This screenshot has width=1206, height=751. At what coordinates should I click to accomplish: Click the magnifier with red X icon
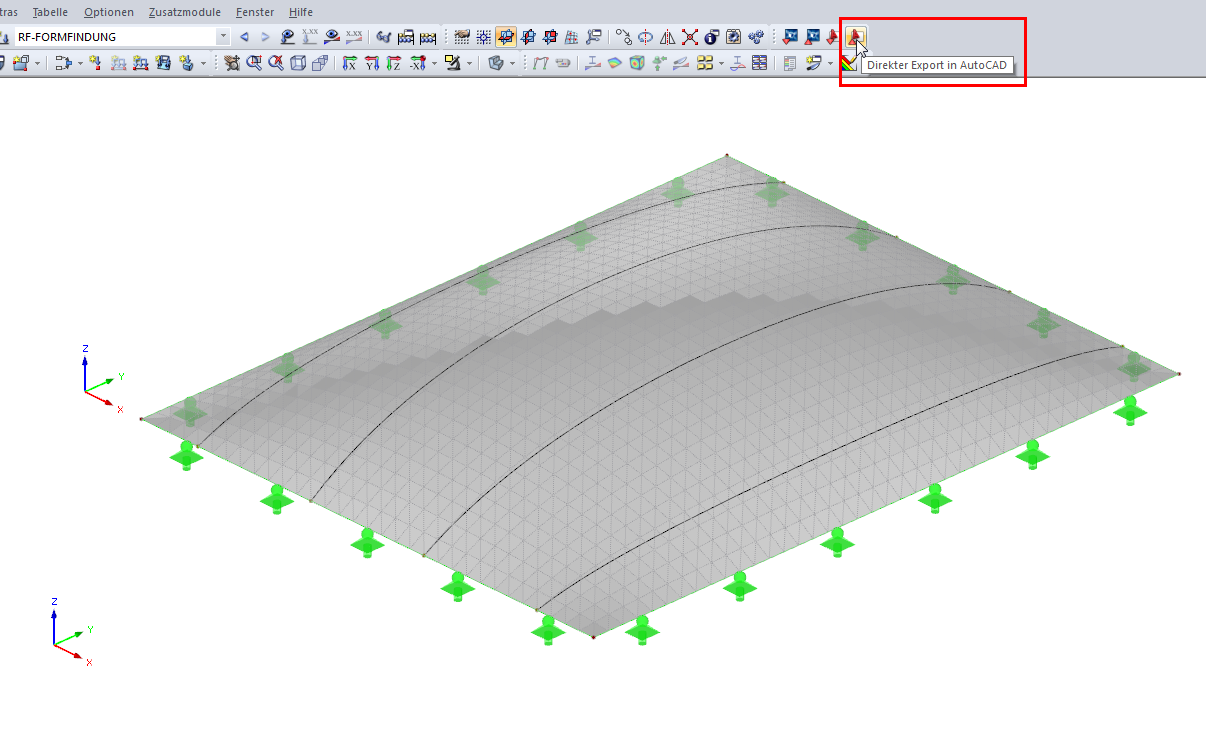(x=275, y=63)
